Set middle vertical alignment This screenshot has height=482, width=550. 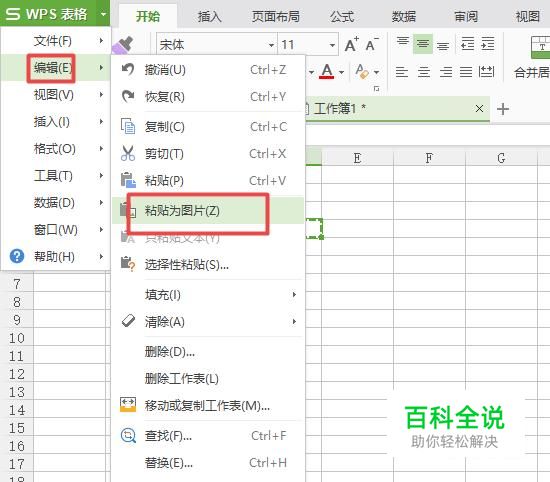tap(423, 44)
